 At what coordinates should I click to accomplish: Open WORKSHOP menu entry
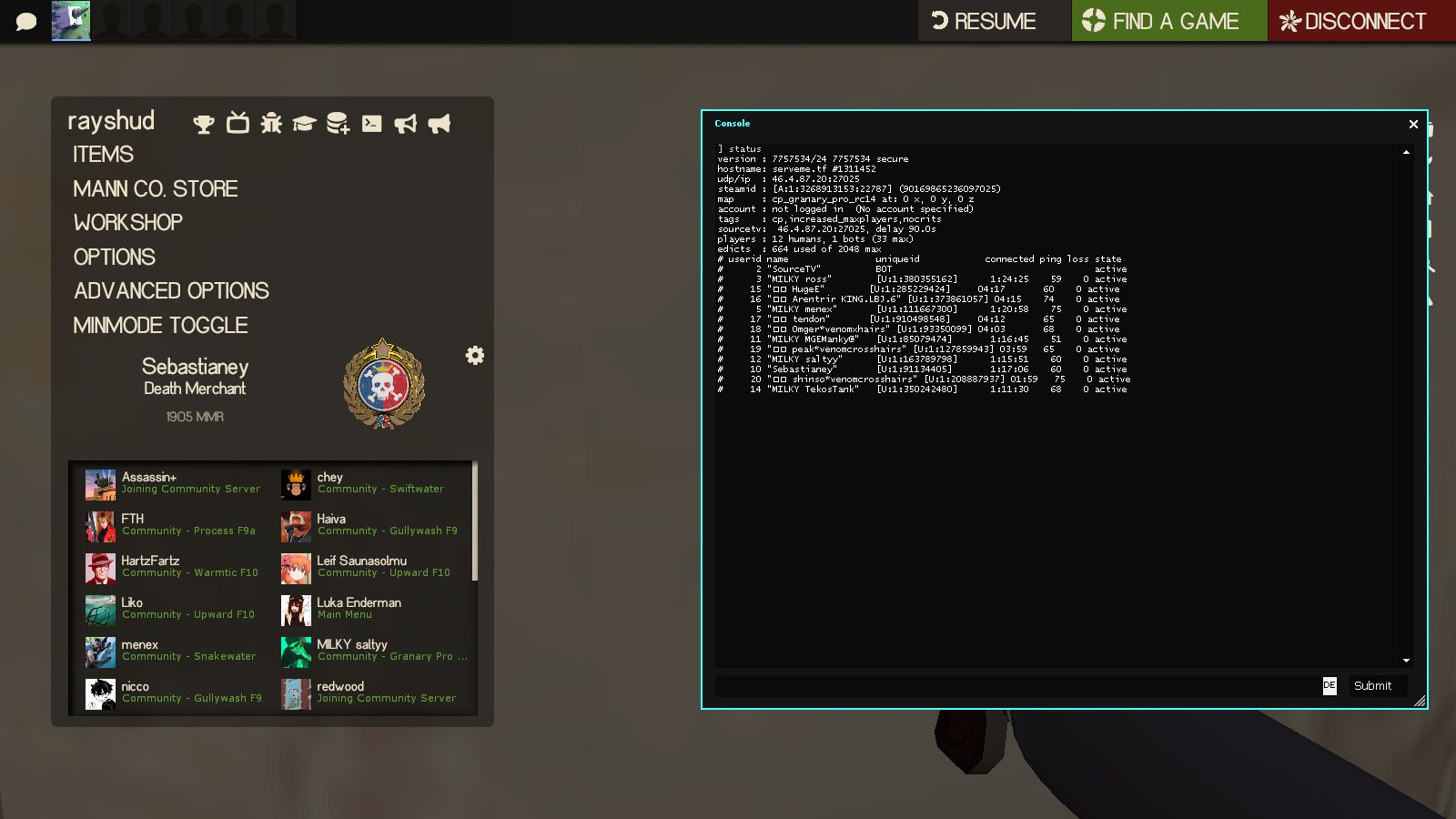point(128,223)
